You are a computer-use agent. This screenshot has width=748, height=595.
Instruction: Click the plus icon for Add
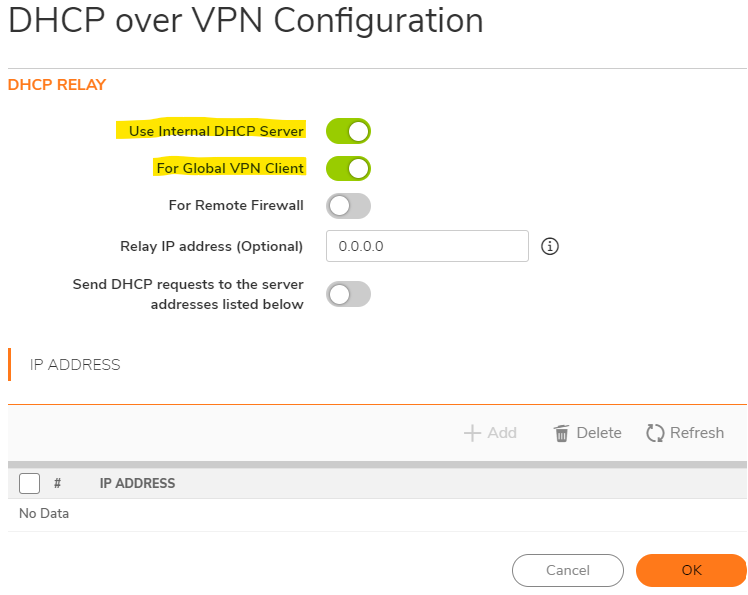coord(472,433)
